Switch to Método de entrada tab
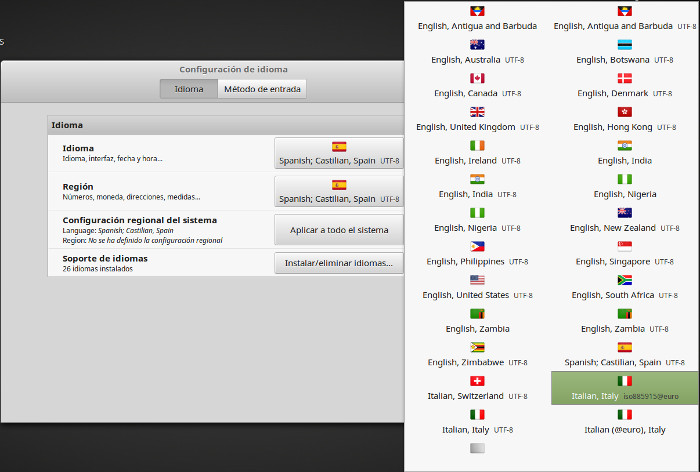Image resolution: width=700 pixels, height=472 pixels. coord(262,89)
